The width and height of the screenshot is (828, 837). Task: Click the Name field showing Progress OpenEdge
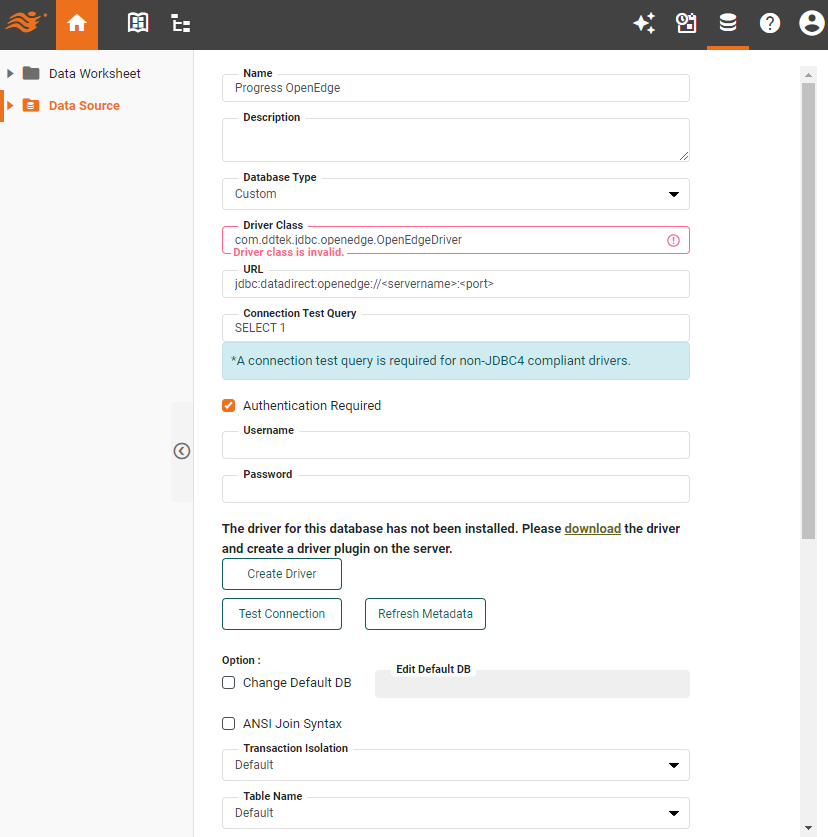[455, 88]
